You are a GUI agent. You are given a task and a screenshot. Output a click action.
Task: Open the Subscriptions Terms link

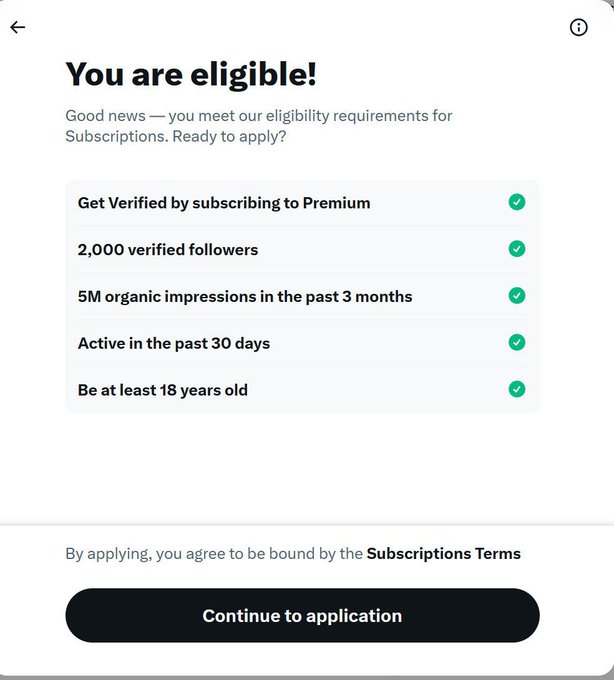(444, 553)
